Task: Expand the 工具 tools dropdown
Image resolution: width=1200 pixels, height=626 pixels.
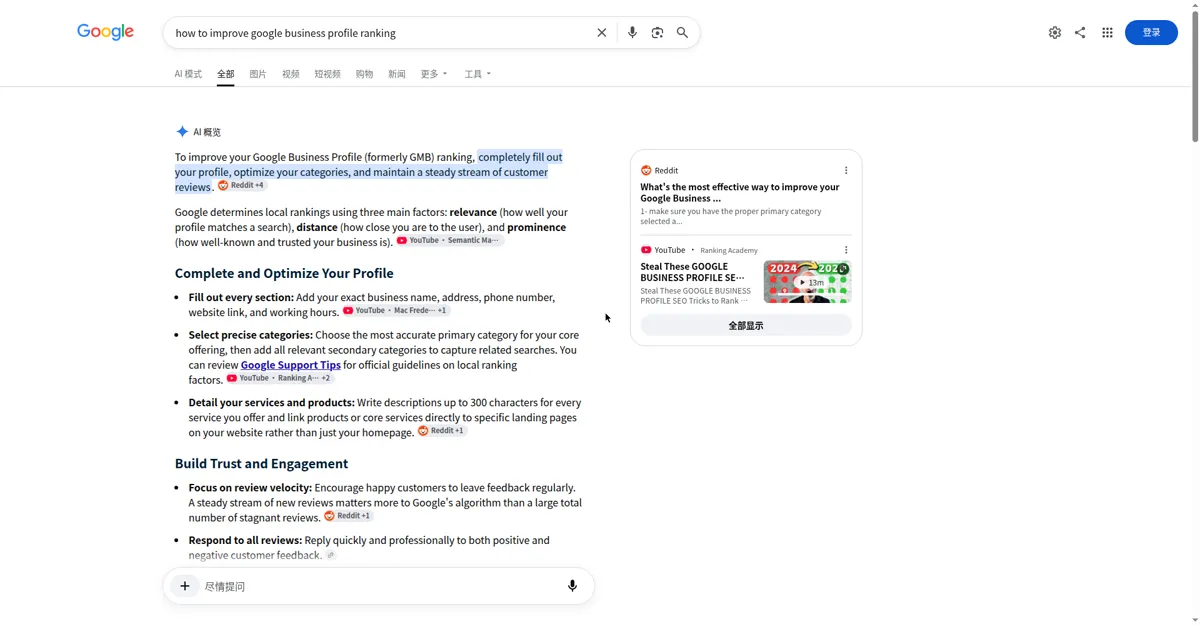Action: point(478,74)
